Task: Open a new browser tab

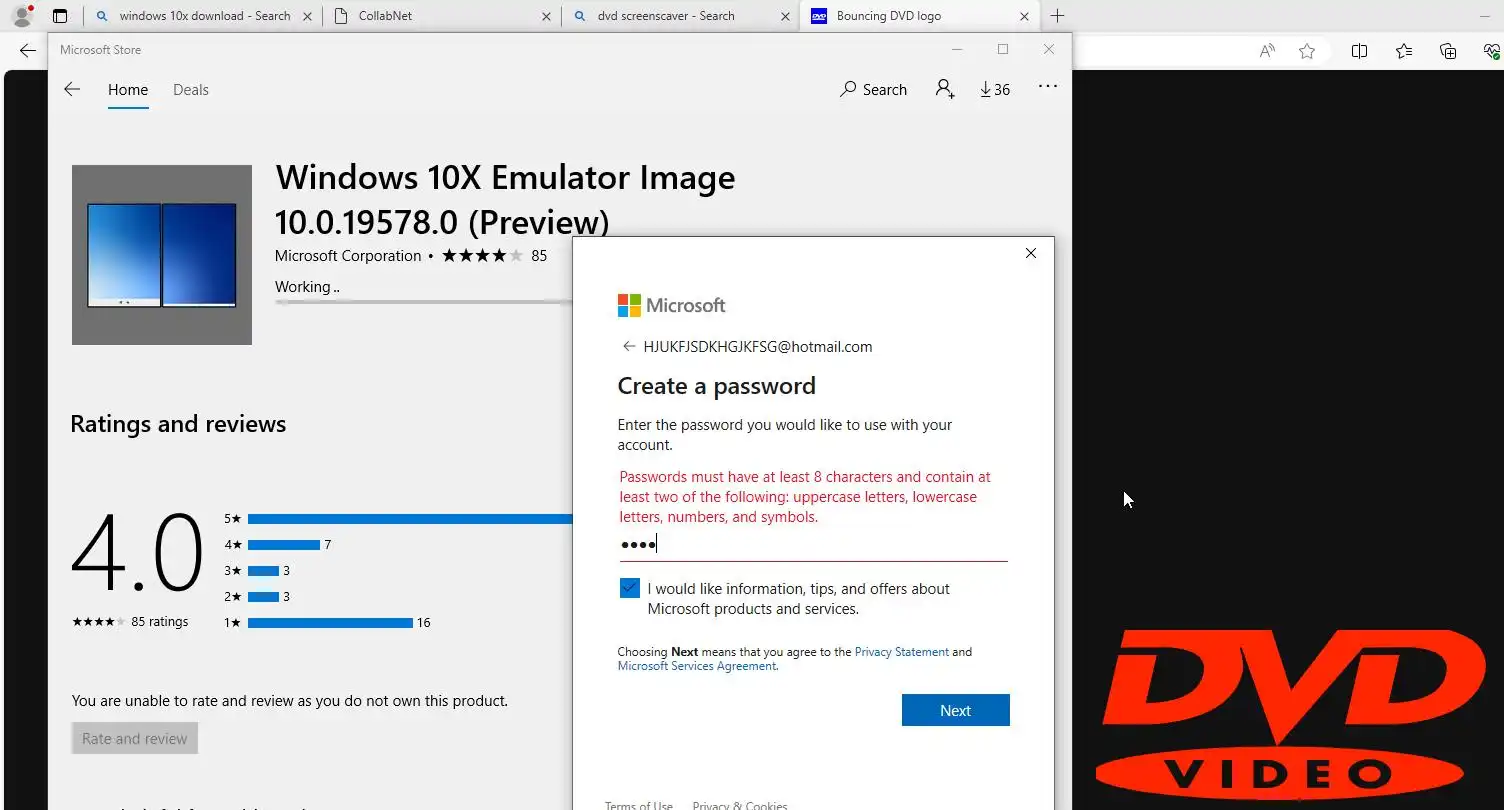Action: coord(1057,16)
